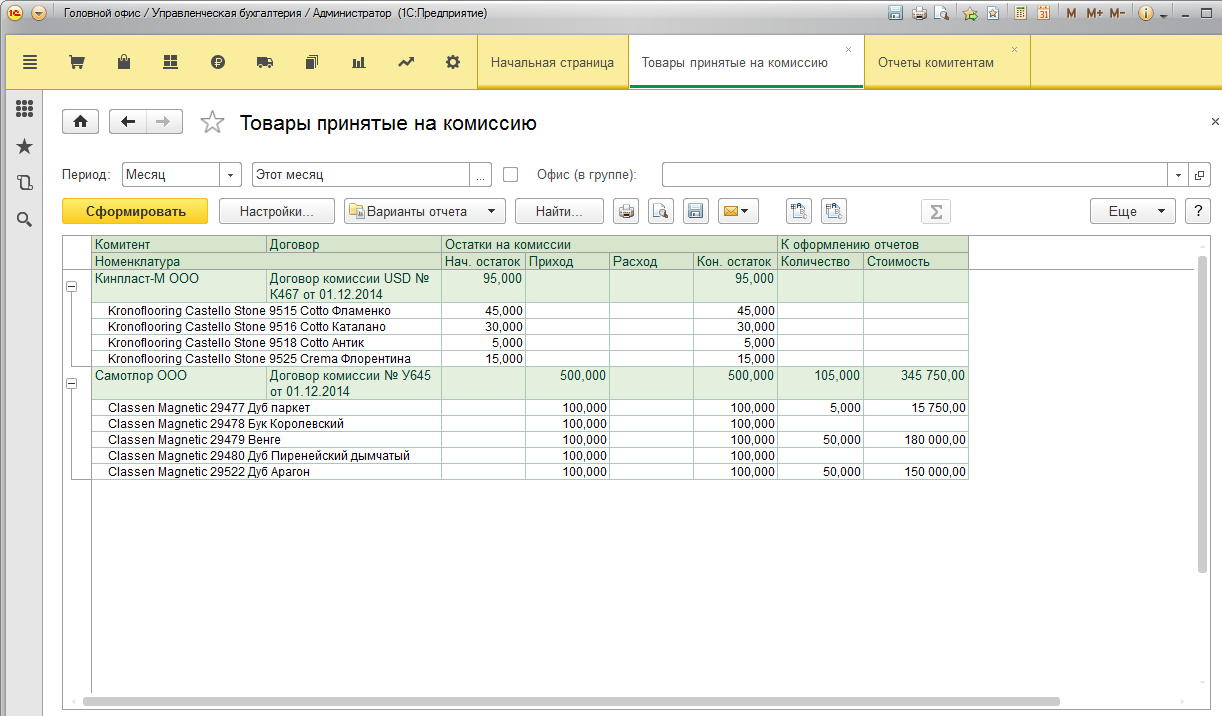Image resolution: width=1222 pixels, height=716 pixels.
Task: Expand all report groups icon
Action: click(x=799, y=211)
